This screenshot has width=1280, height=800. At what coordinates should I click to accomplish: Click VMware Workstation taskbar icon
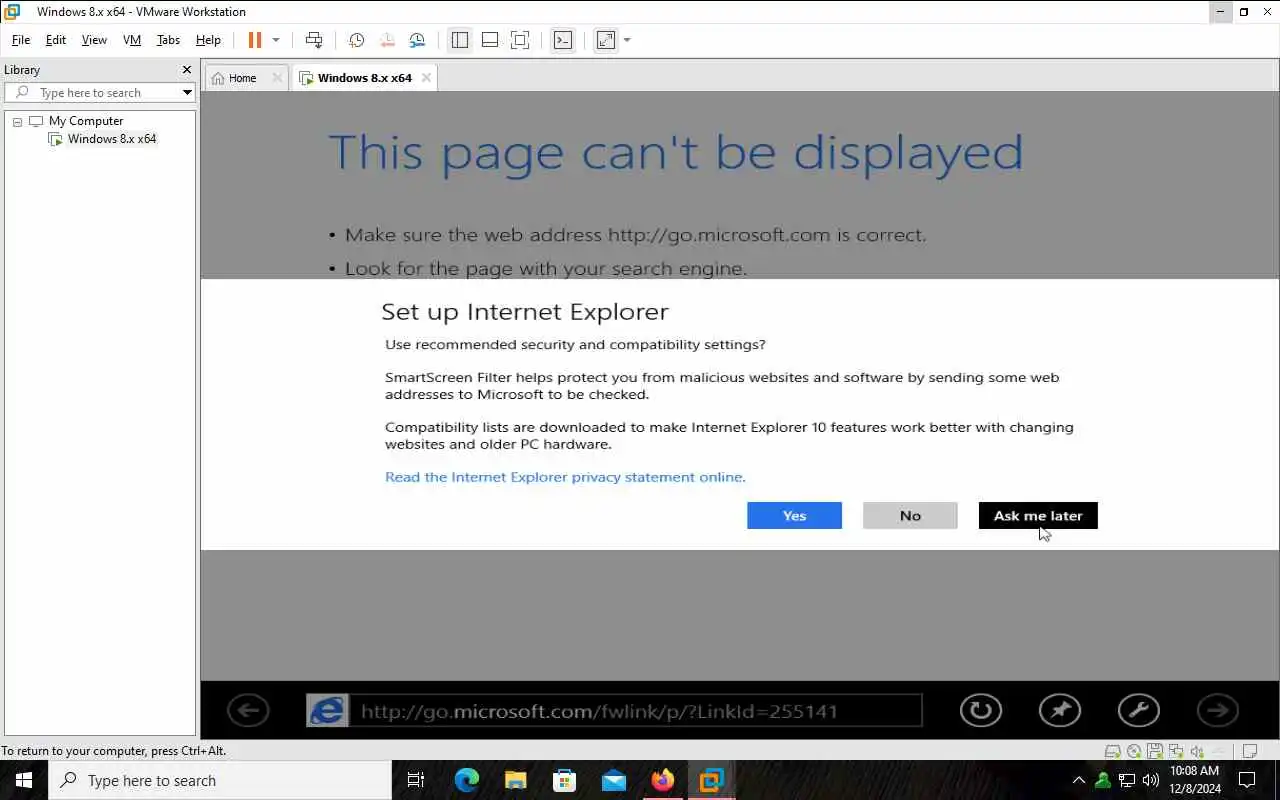tap(711, 780)
